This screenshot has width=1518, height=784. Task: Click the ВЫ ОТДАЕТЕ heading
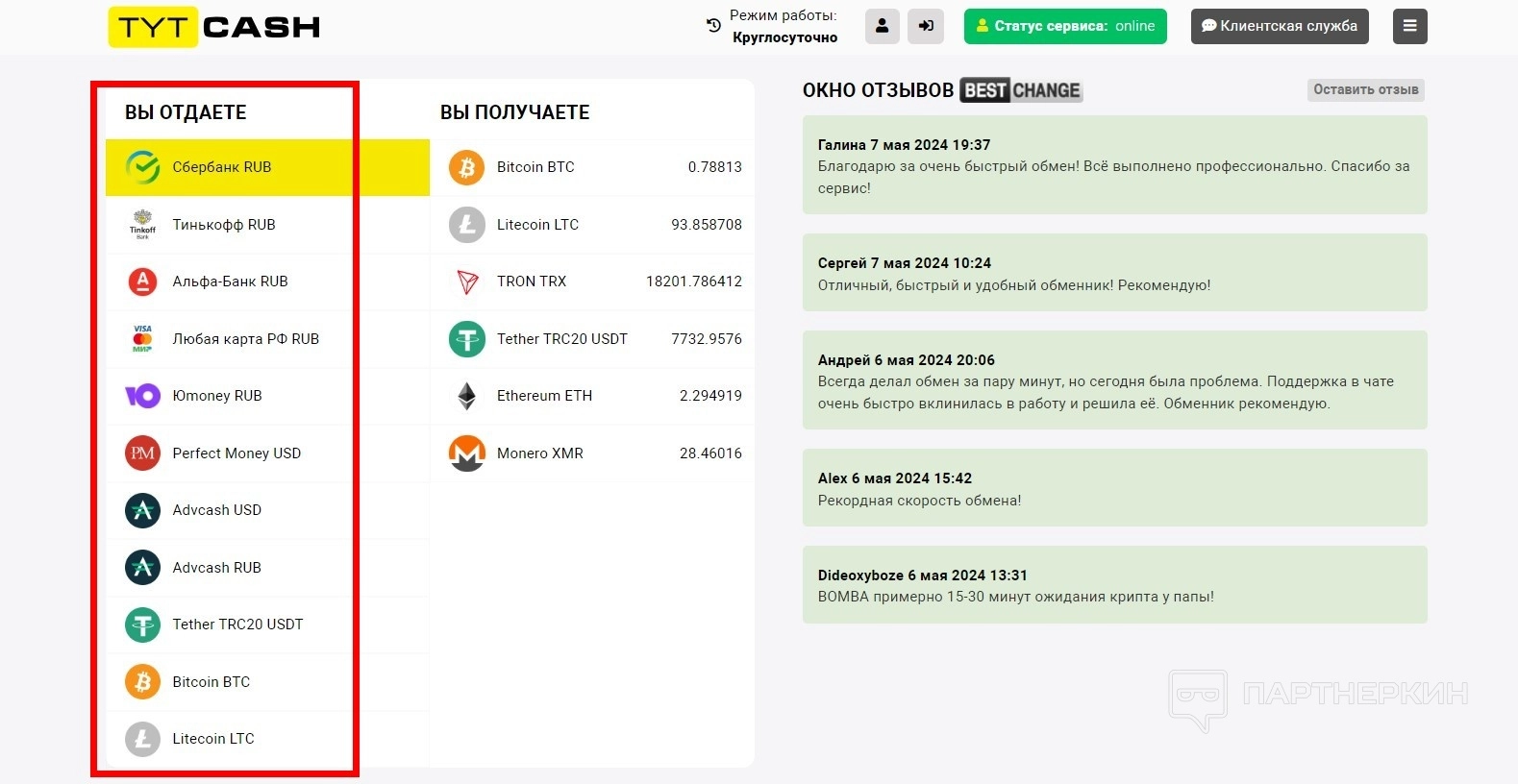[186, 112]
